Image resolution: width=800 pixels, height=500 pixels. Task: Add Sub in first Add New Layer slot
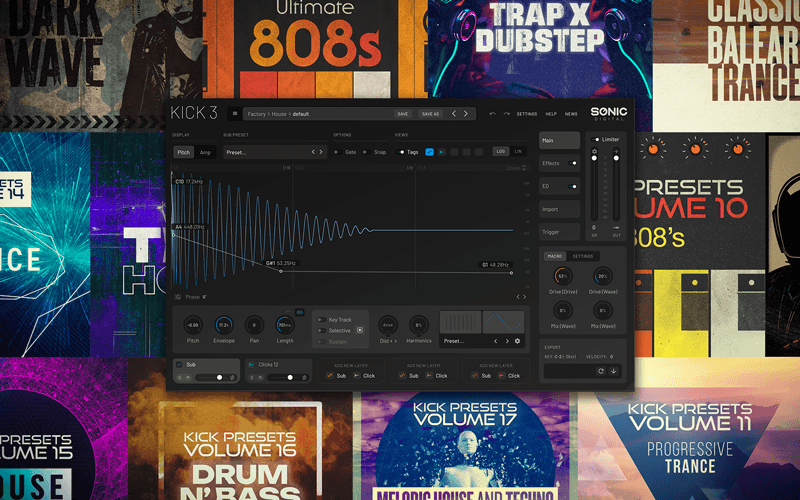tap(337, 376)
